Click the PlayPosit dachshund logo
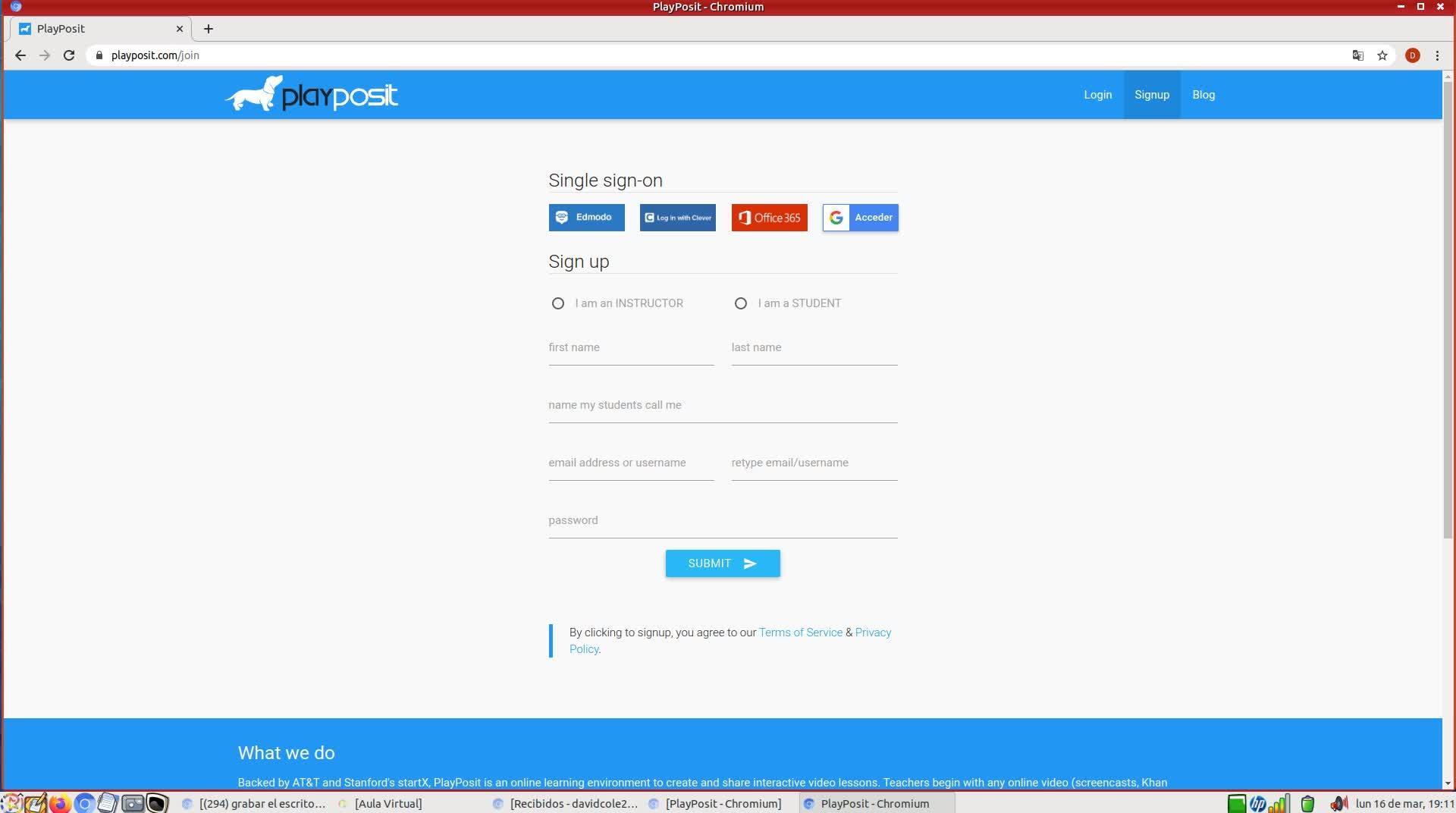1456x813 pixels. coord(311,94)
